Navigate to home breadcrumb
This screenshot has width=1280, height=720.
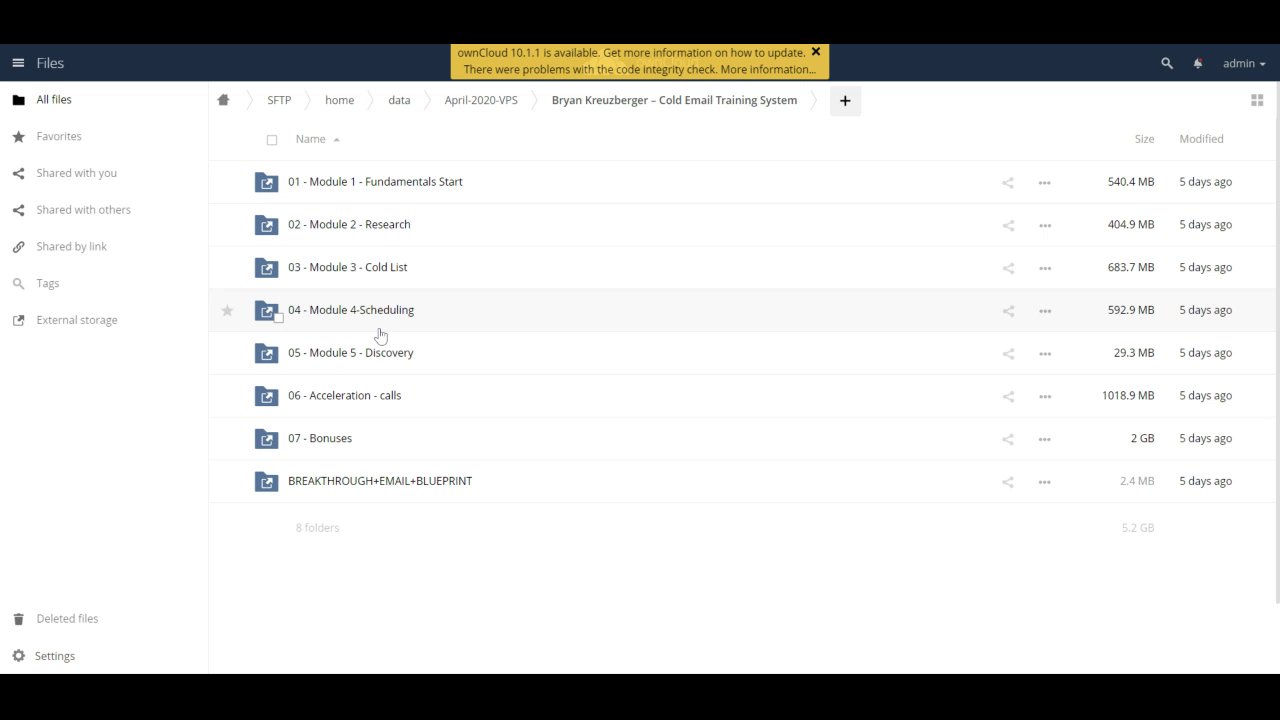click(339, 100)
